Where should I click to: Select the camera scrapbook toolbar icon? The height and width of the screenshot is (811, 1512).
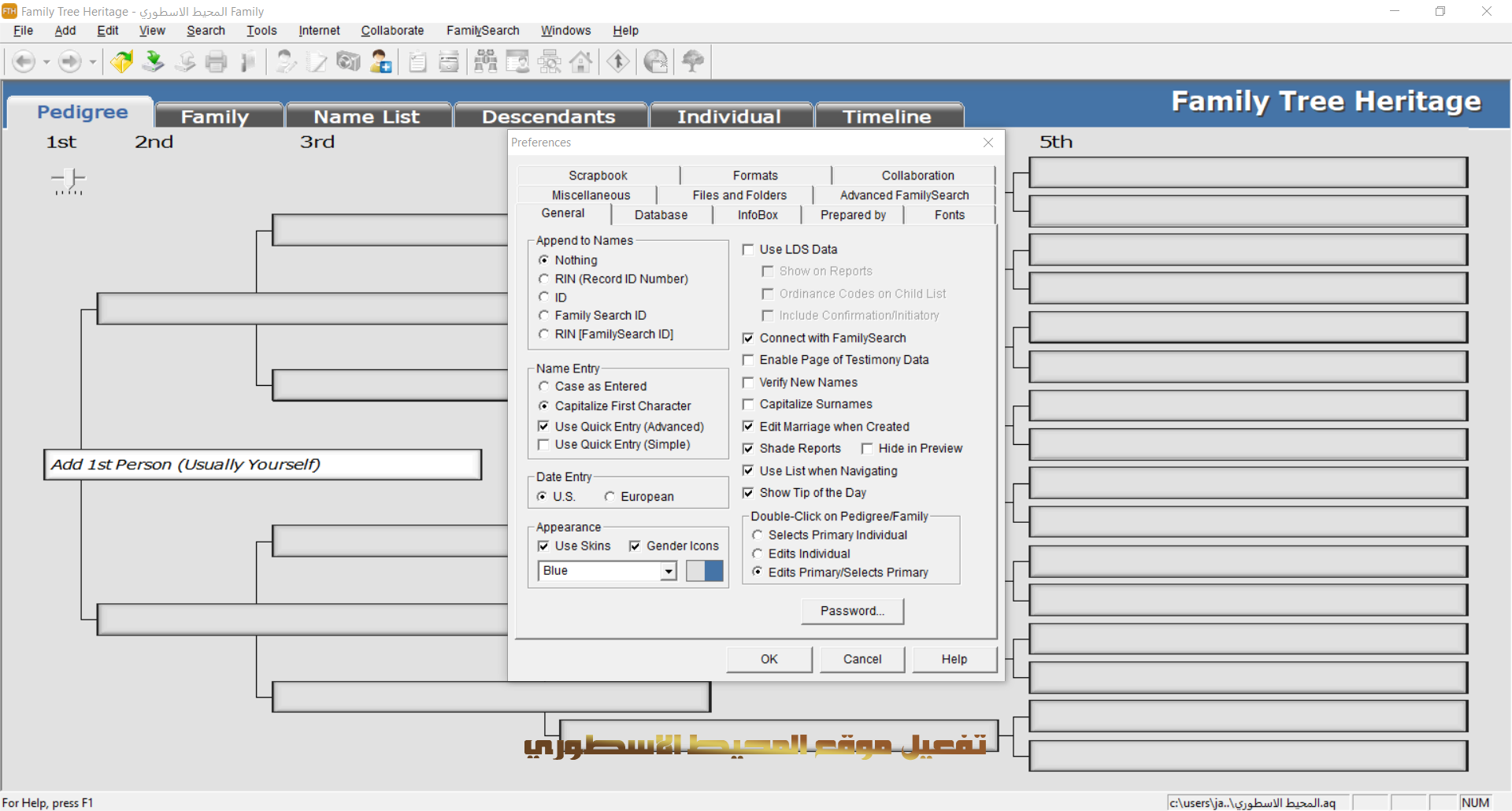[349, 61]
